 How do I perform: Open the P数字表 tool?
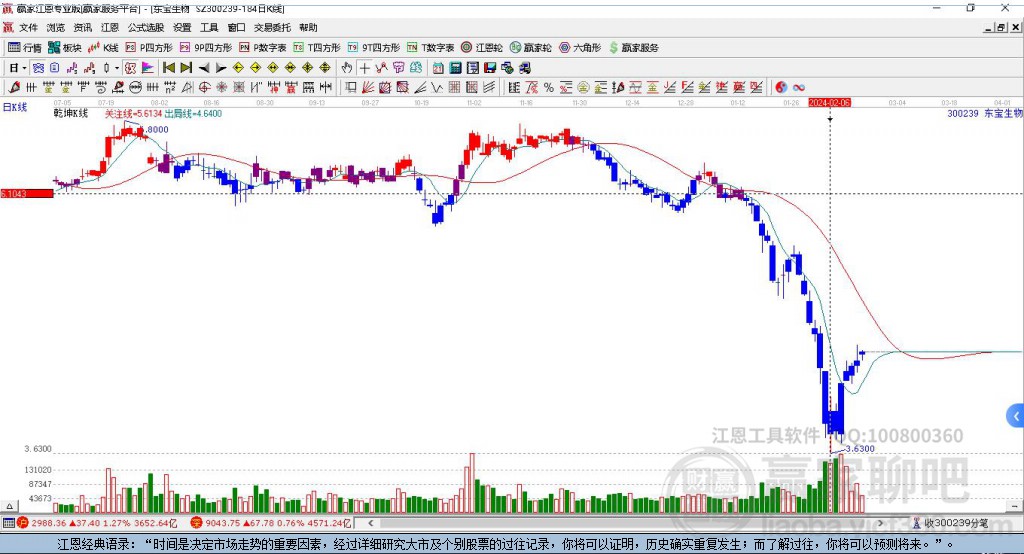click(263, 48)
